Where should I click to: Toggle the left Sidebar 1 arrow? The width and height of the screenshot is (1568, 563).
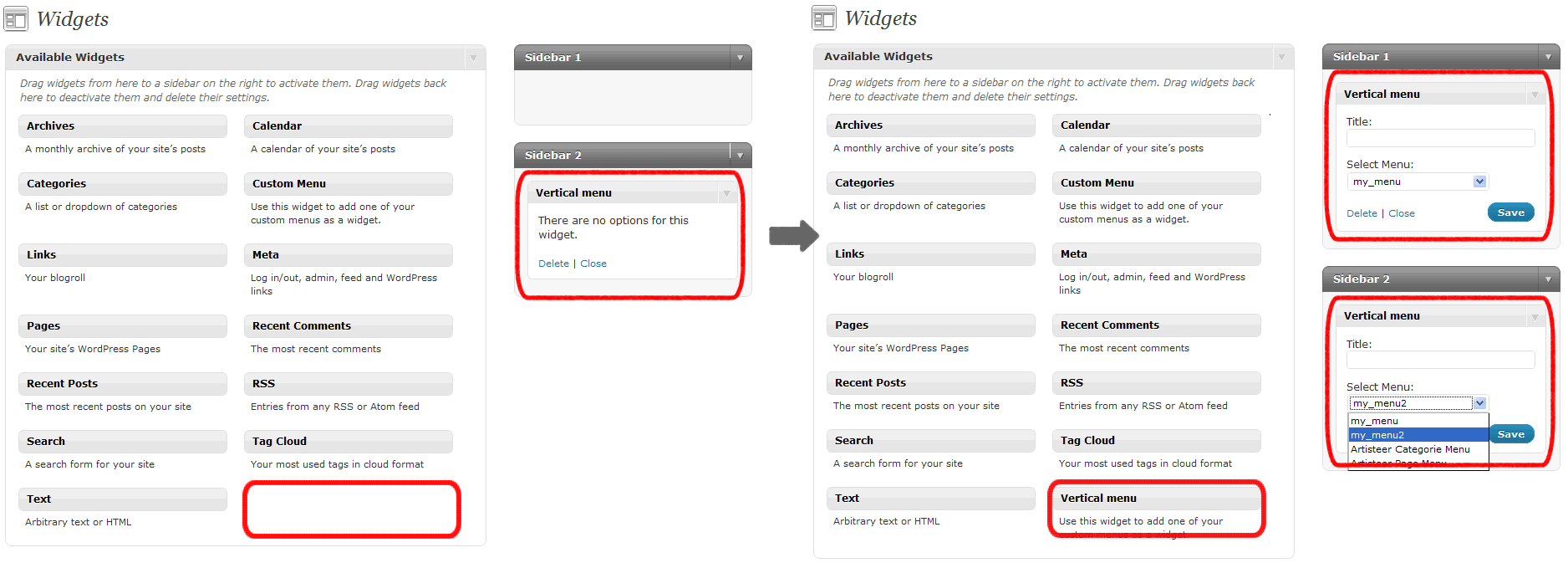[740, 58]
